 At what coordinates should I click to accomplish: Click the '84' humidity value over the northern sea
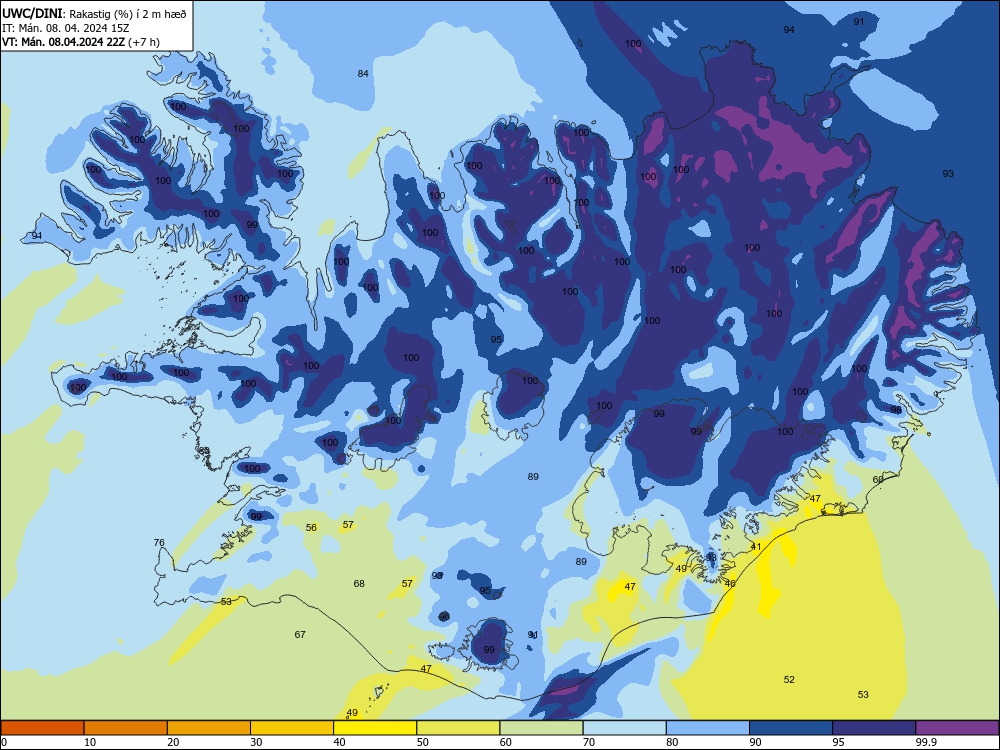(363, 73)
